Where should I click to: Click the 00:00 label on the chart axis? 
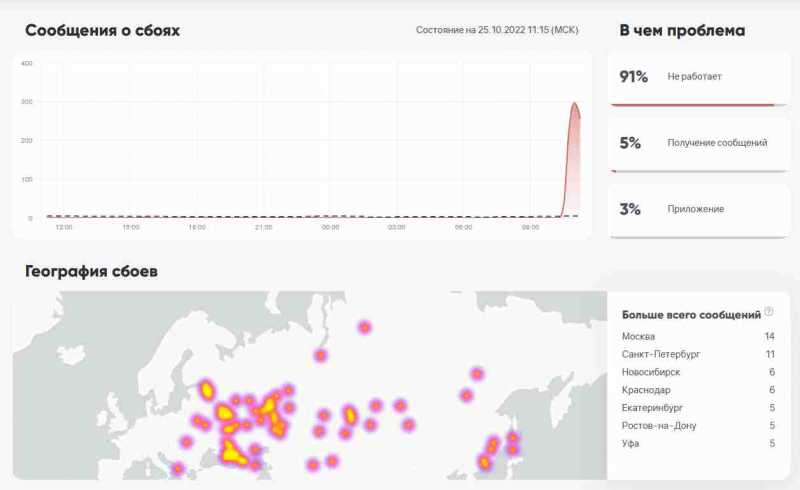point(330,228)
